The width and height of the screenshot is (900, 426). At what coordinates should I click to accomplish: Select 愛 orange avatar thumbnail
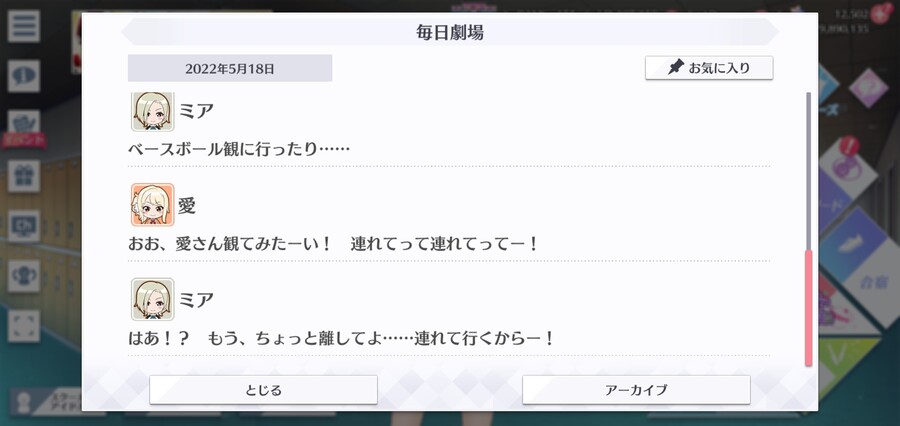pyautogui.click(x=152, y=205)
